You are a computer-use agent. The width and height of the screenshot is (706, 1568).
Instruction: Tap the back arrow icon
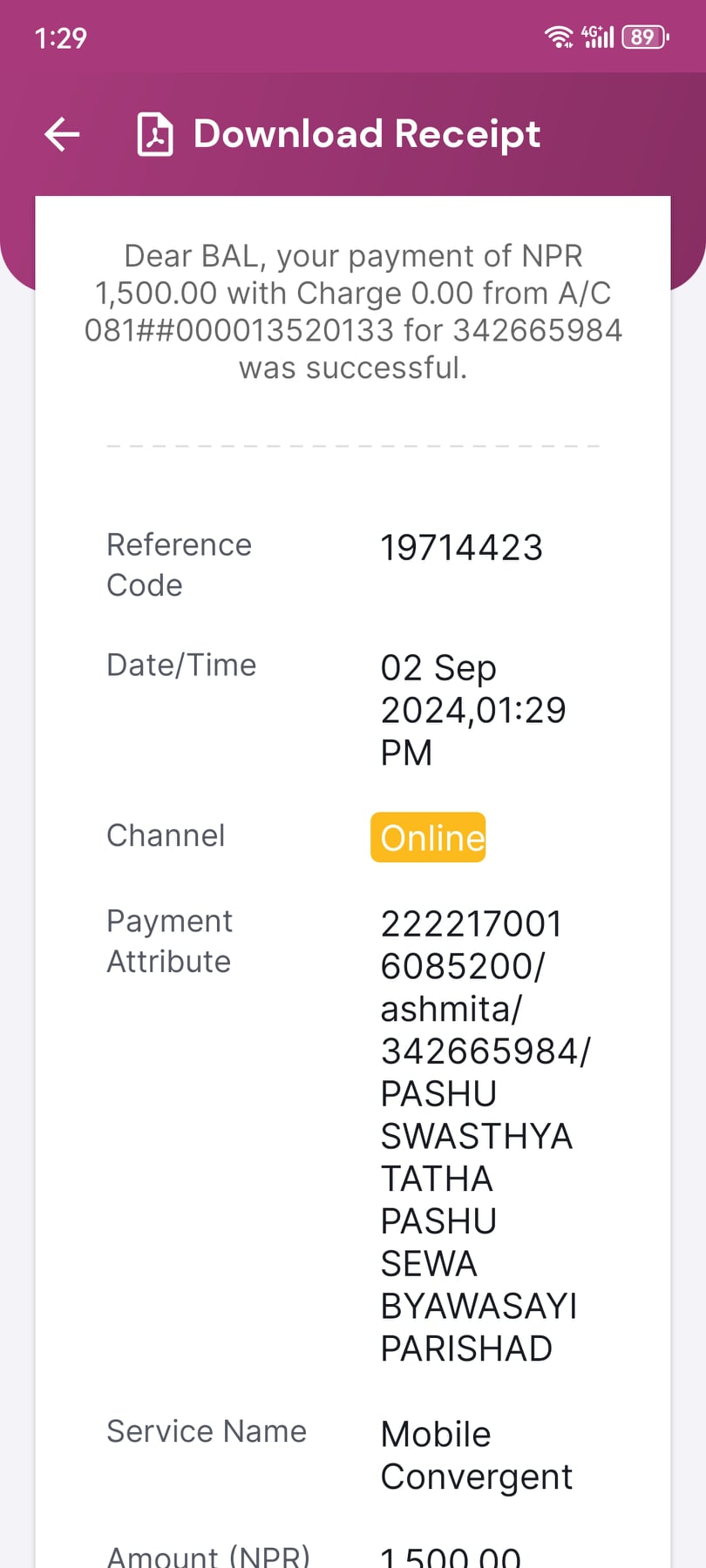[x=62, y=134]
